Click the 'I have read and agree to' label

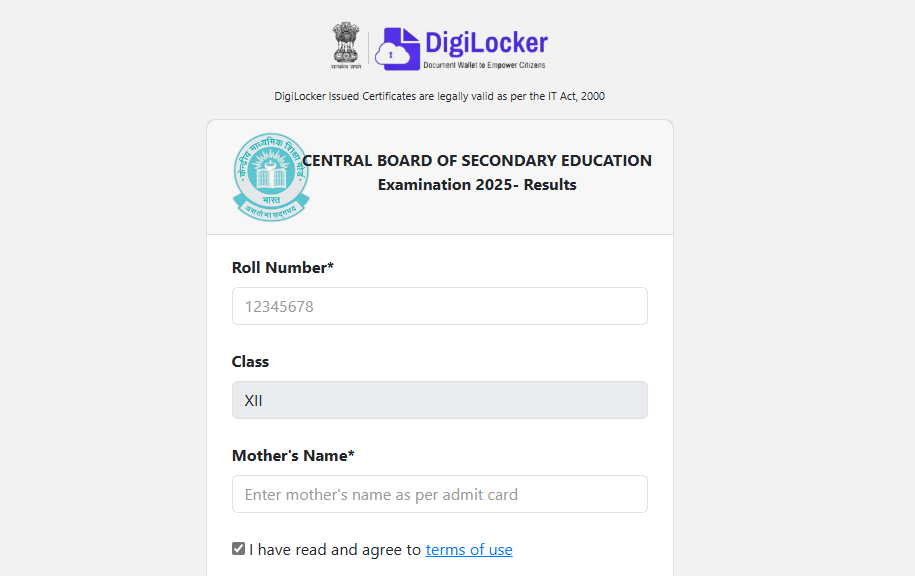pos(335,550)
